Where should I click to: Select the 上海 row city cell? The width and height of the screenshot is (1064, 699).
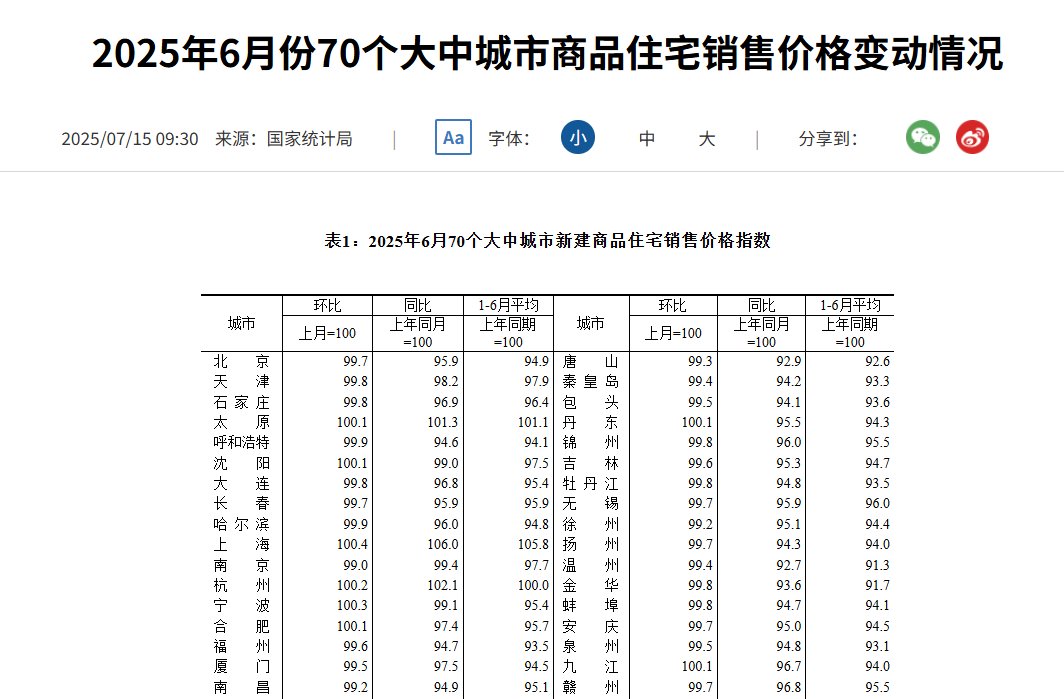241,545
